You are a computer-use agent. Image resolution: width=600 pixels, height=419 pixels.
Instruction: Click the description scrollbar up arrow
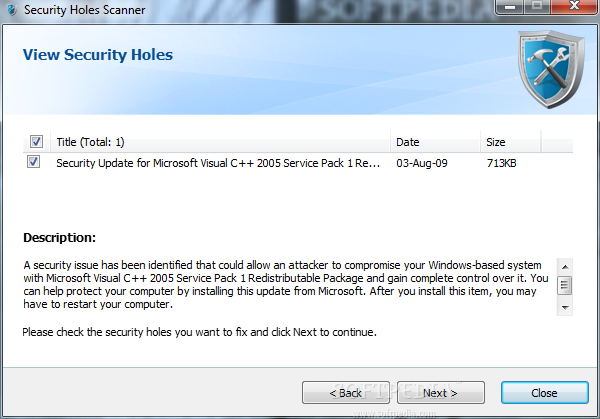pos(565,267)
